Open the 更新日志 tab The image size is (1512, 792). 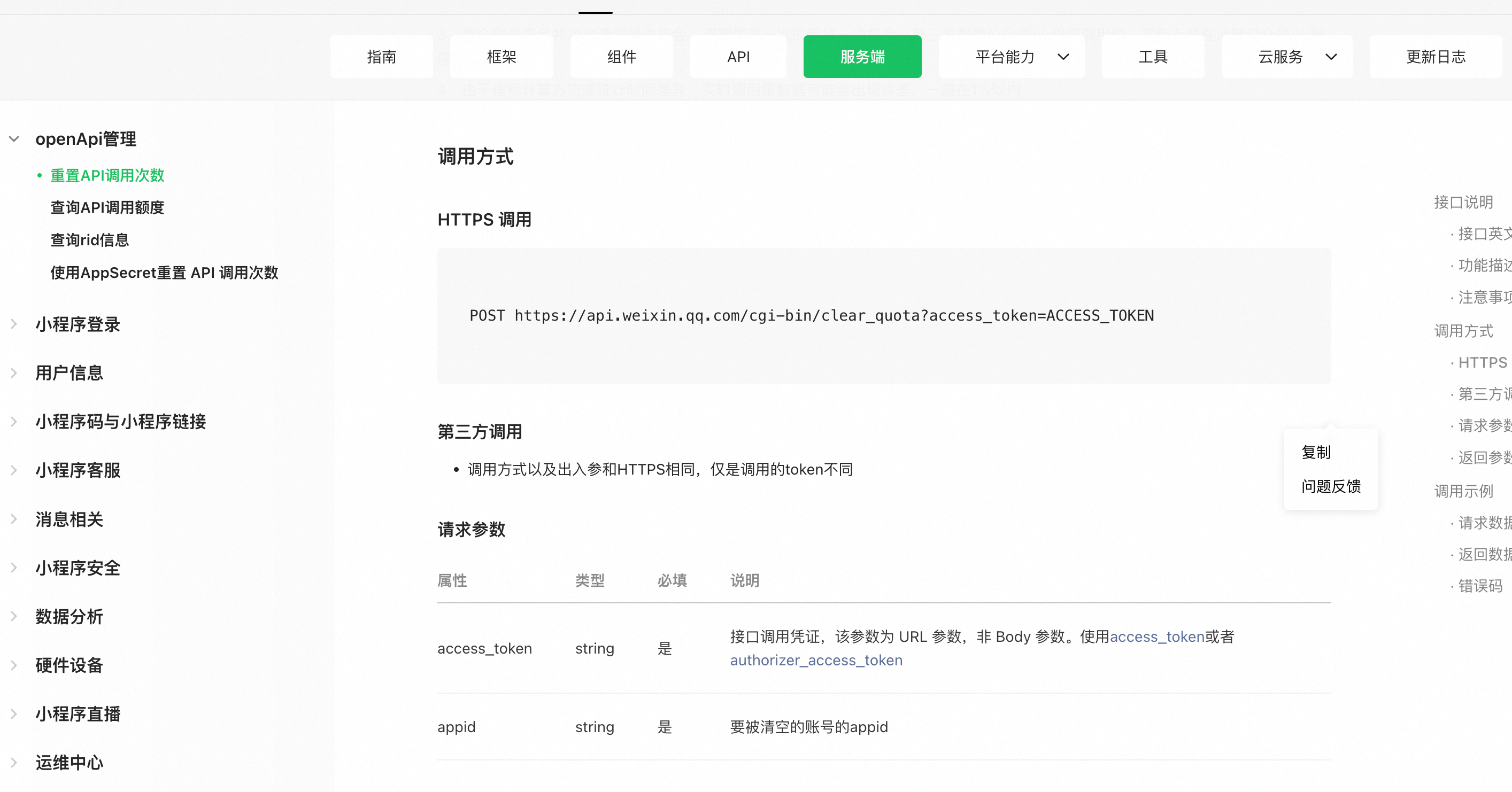tap(1436, 57)
